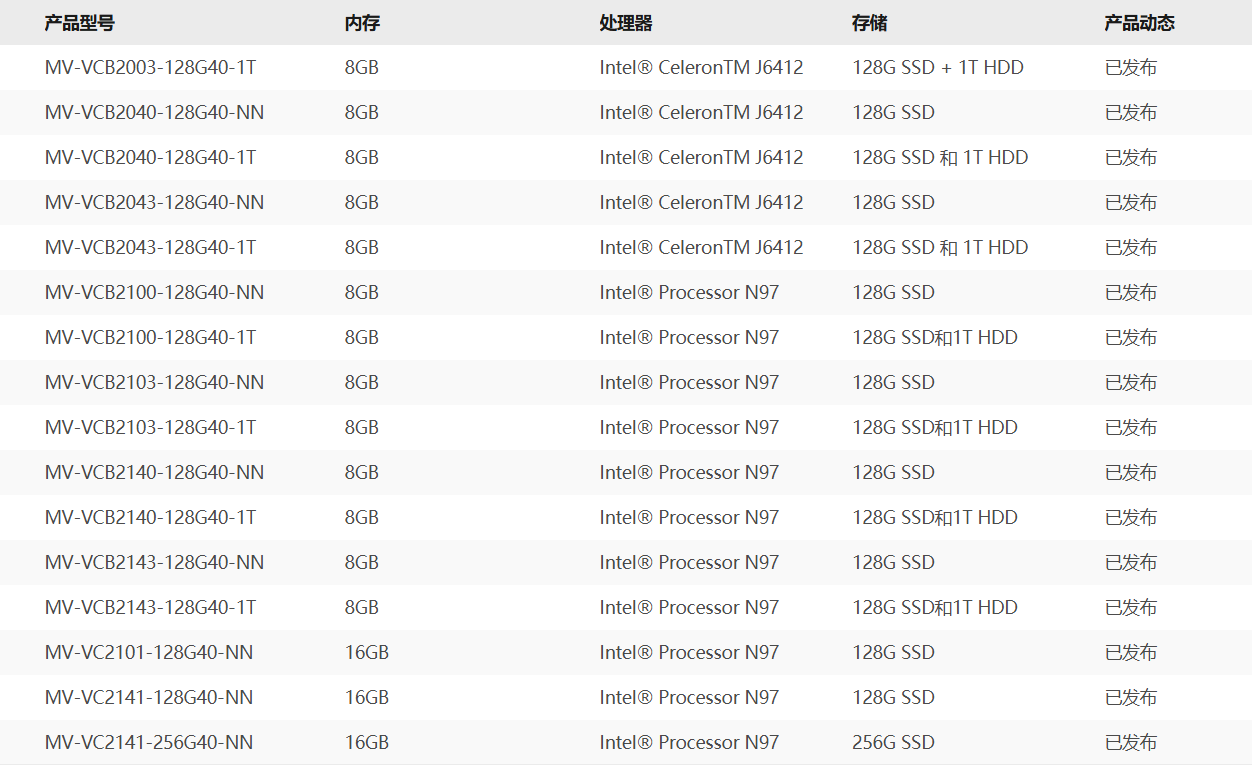This screenshot has width=1252, height=767.
Task: Open product MV-VCB2003-128G40-1T
Action: coord(150,68)
